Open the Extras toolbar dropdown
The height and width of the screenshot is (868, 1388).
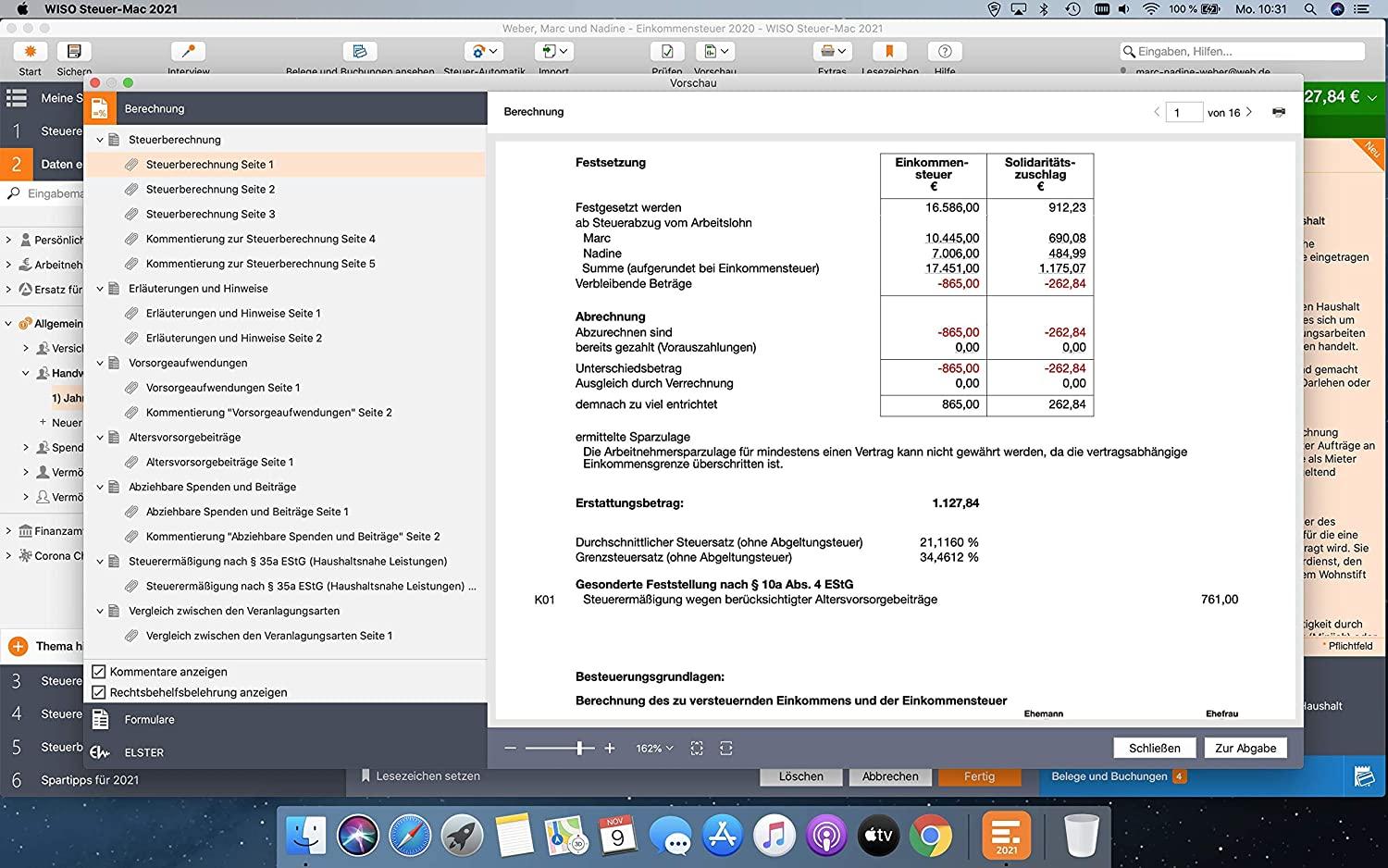(832, 52)
